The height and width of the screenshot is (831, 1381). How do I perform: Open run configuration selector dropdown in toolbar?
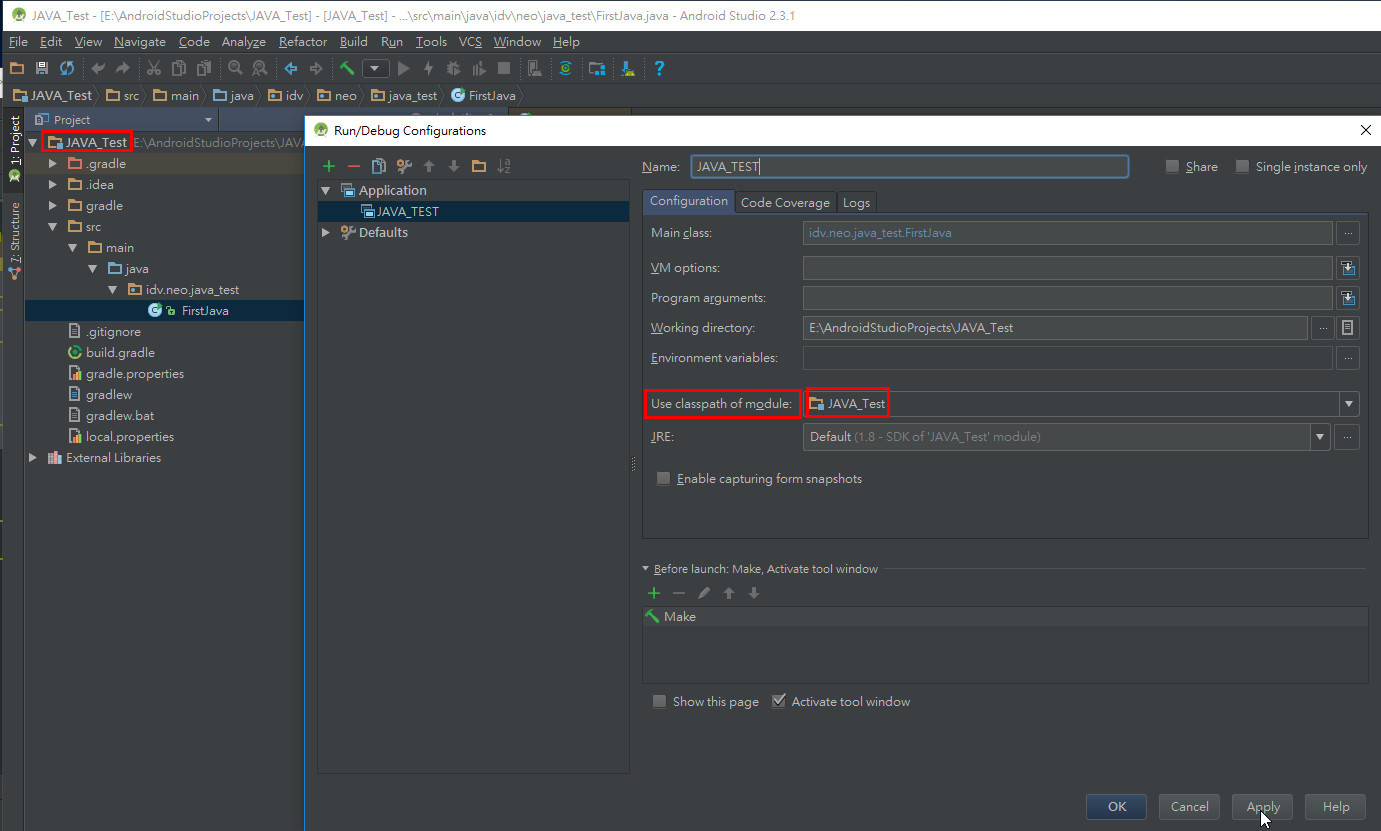tap(376, 68)
